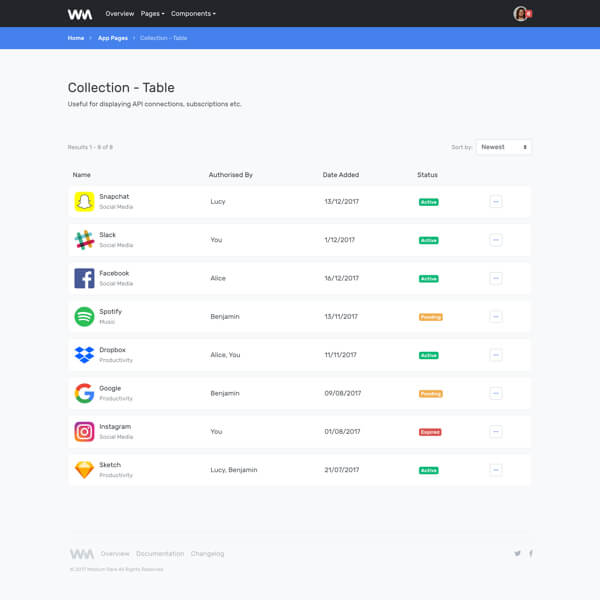
Task: Expand the Components menu in navbar
Action: pos(193,14)
